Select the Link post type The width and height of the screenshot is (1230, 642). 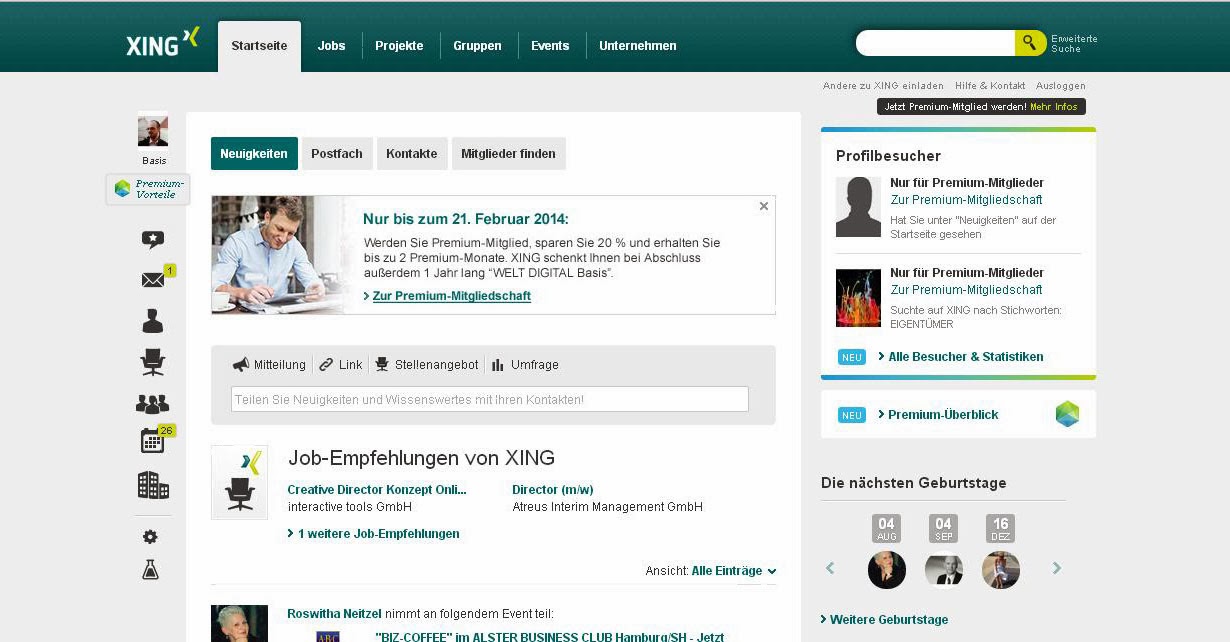pos(341,365)
